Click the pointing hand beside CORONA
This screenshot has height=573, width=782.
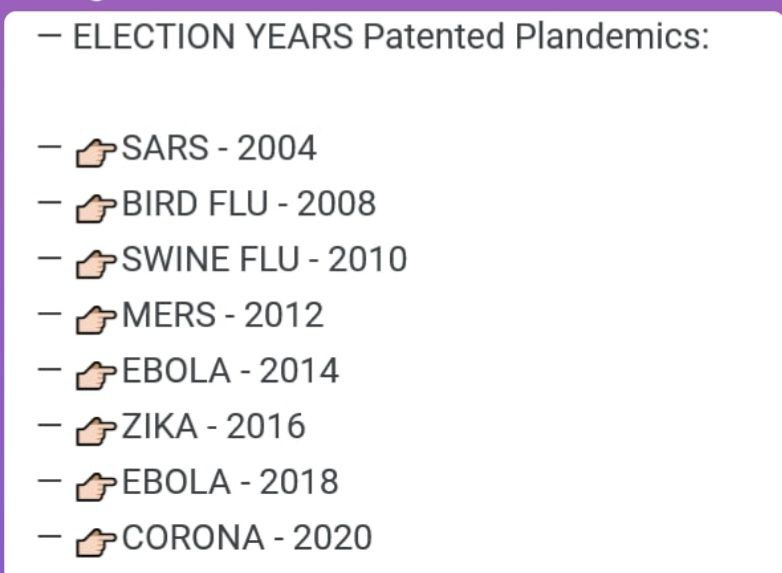tap(97, 542)
